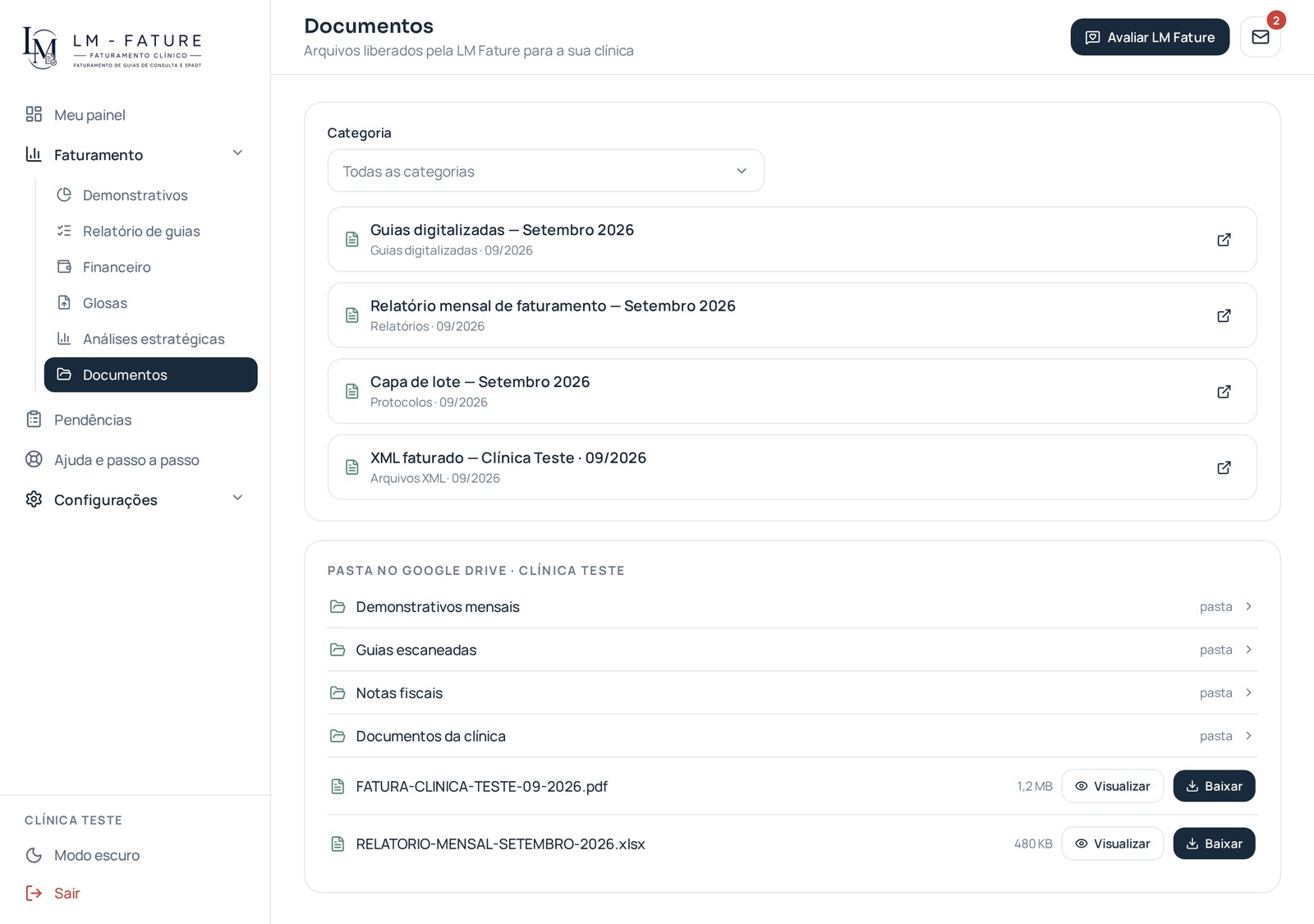Image resolution: width=1314 pixels, height=924 pixels.
Task: Click the document icon beside Capa de lote
Action: 352,391
